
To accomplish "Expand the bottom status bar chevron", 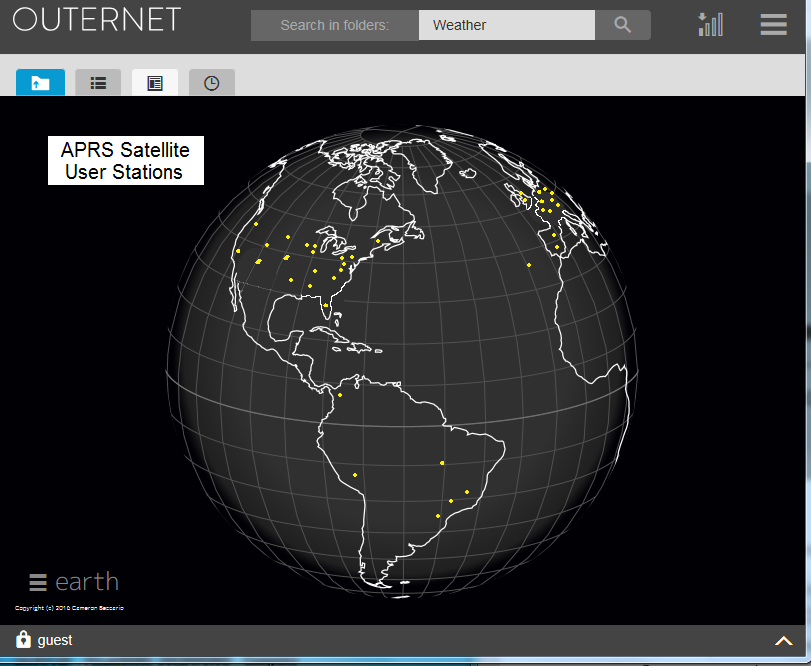I will [x=783, y=640].
